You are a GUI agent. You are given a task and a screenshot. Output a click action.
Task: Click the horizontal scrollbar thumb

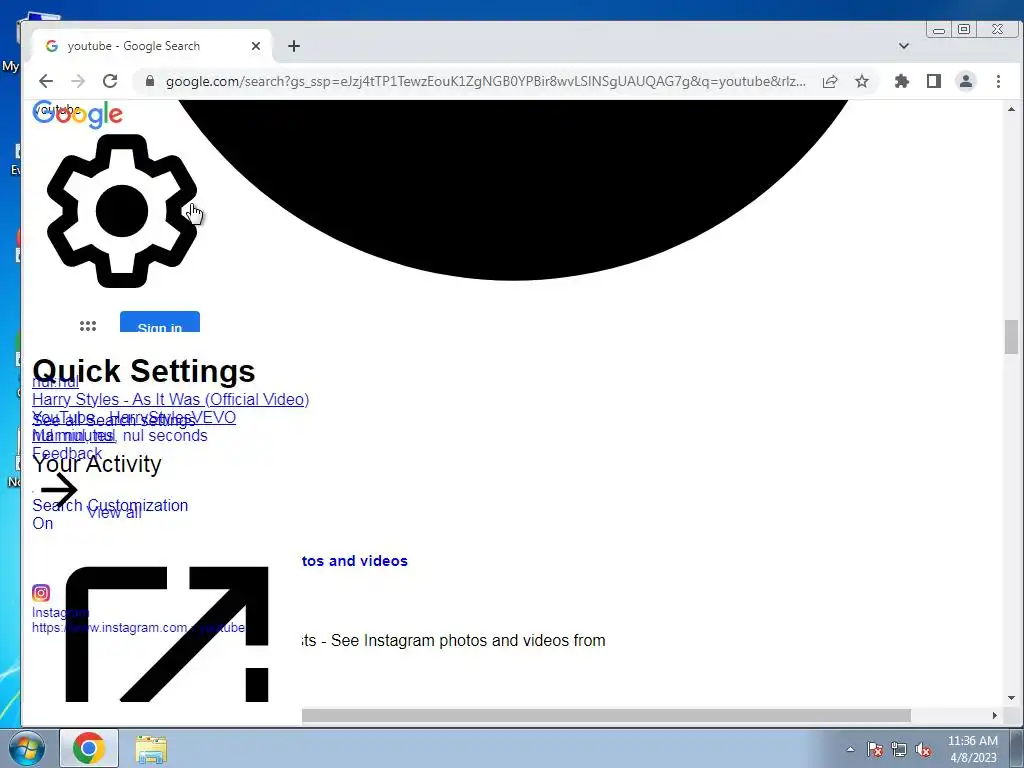[x=606, y=715]
